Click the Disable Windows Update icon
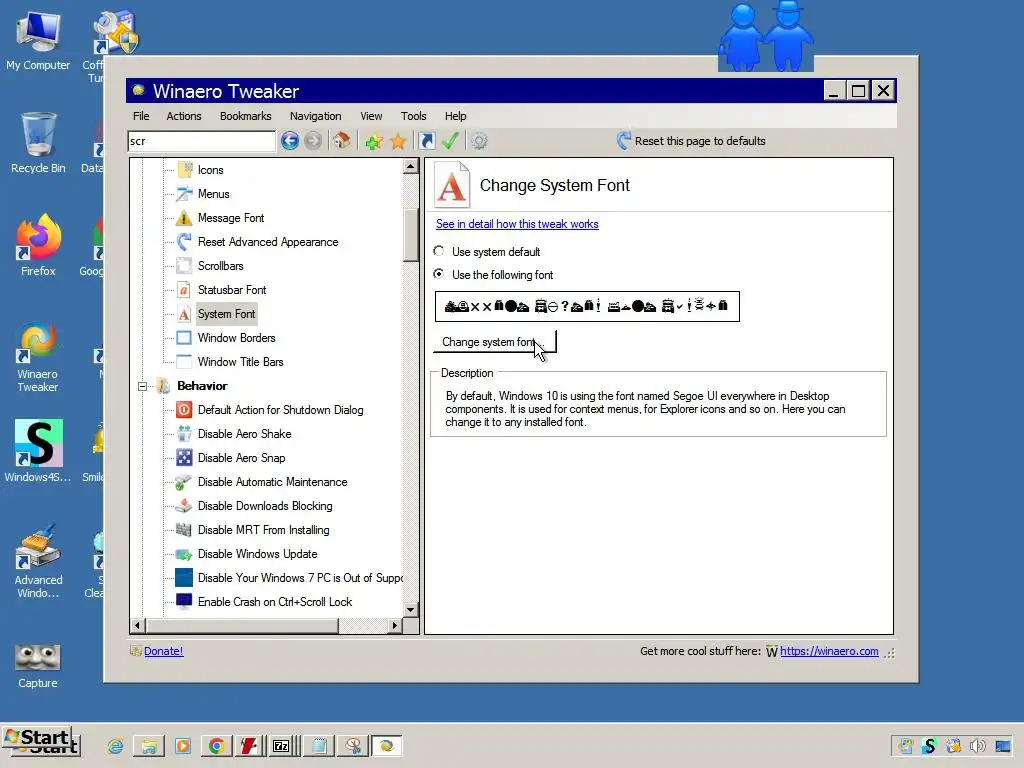1024x768 pixels. tap(184, 554)
